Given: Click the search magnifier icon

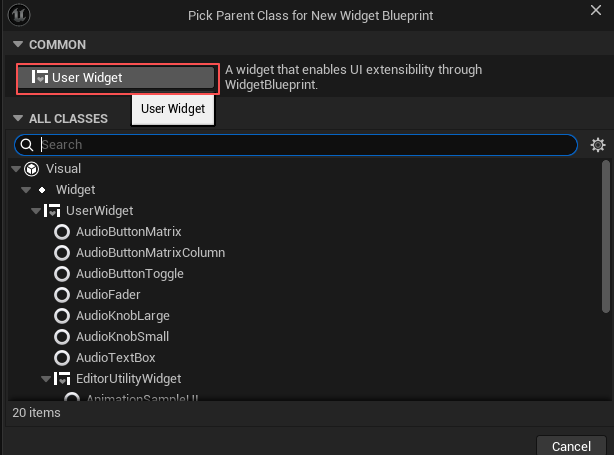Looking at the screenshot, I should (27, 145).
